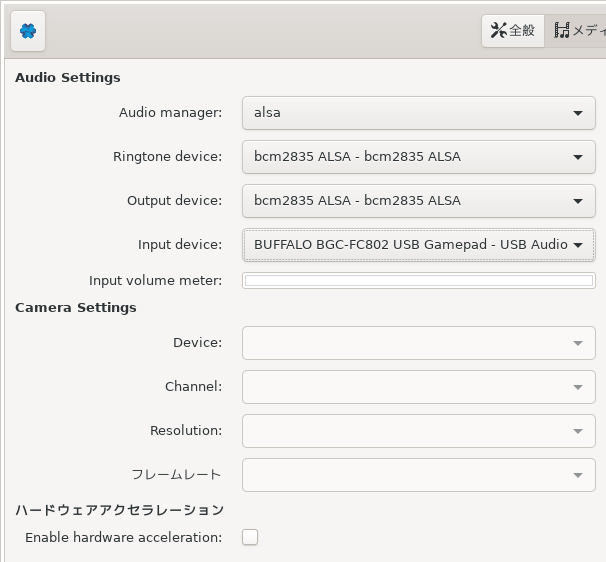Open the camera Device dropdown
Viewport: 606px width, 562px height.
(x=419, y=343)
